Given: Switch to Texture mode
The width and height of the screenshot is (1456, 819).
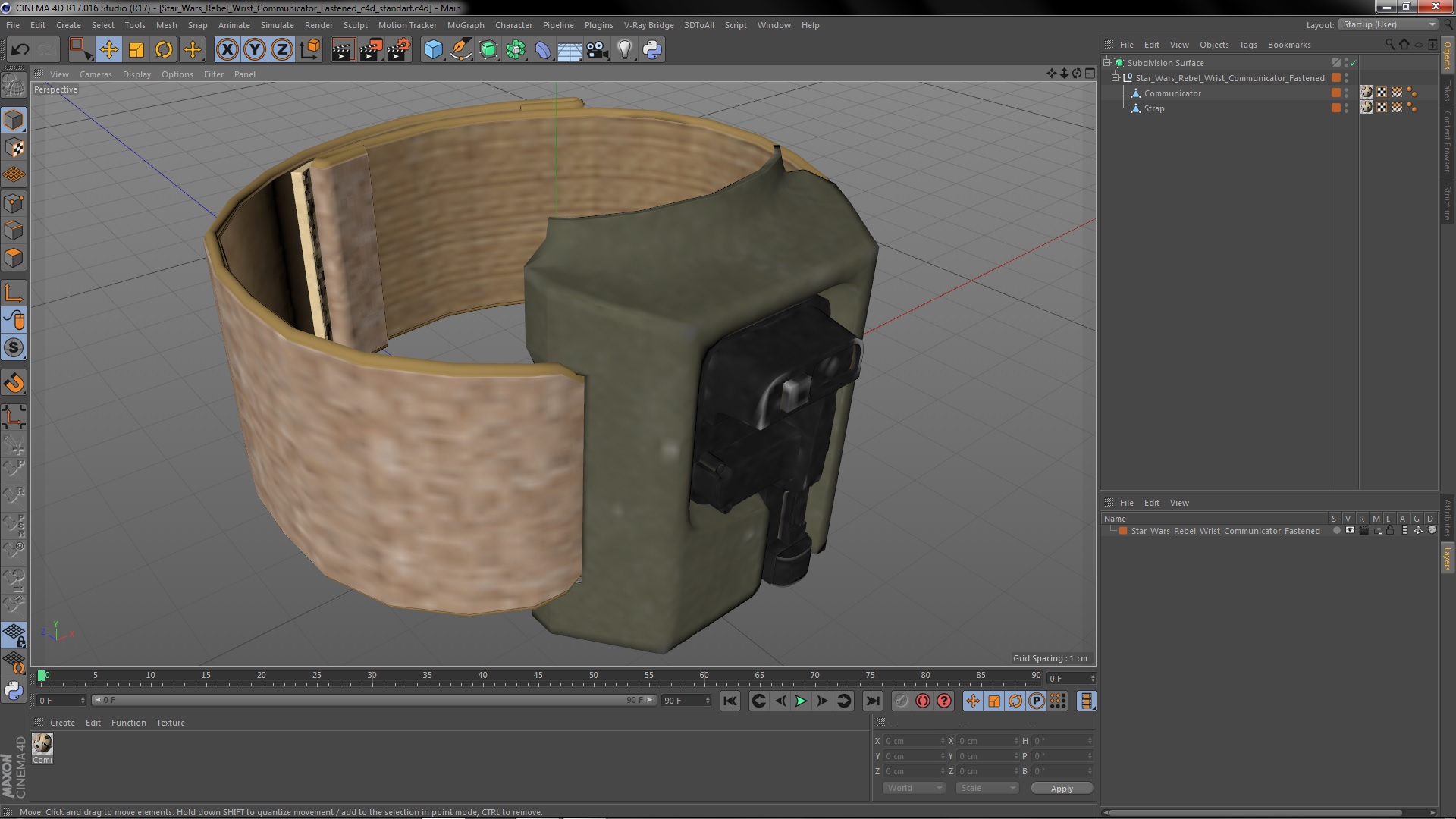Looking at the screenshot, I should 14,148.
